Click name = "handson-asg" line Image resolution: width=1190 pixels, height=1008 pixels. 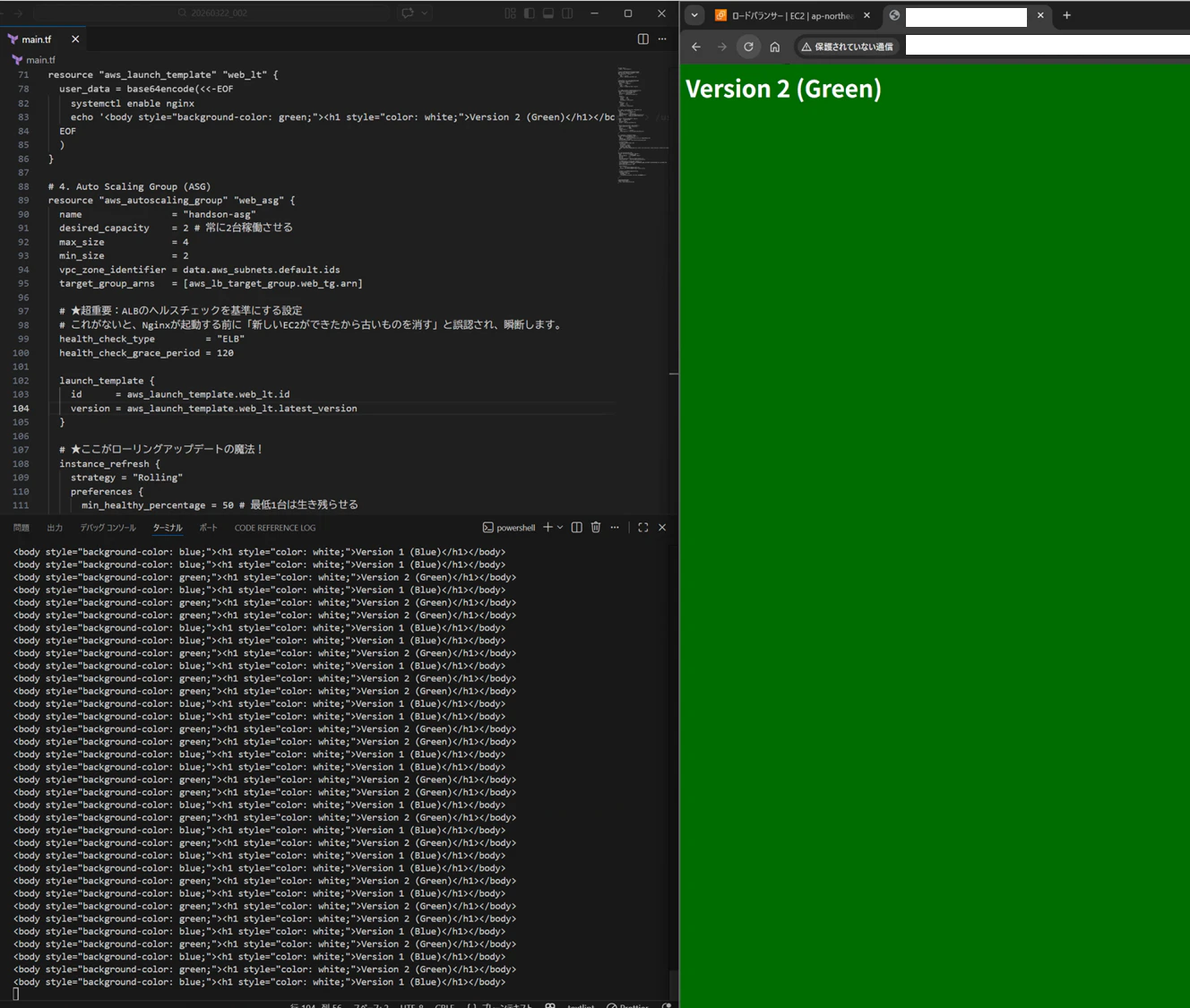[158, 214]
